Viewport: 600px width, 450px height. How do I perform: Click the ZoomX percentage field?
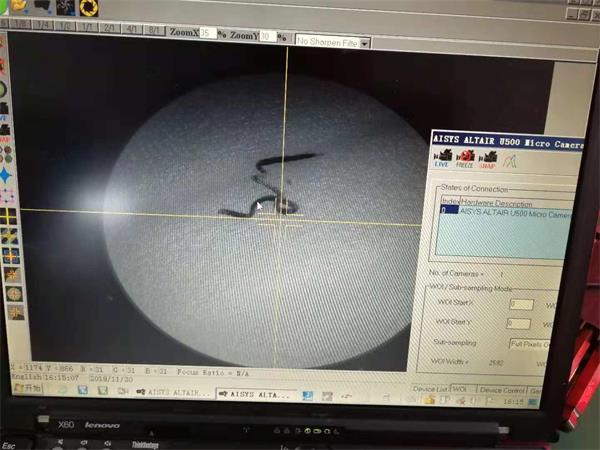[205, 33]
